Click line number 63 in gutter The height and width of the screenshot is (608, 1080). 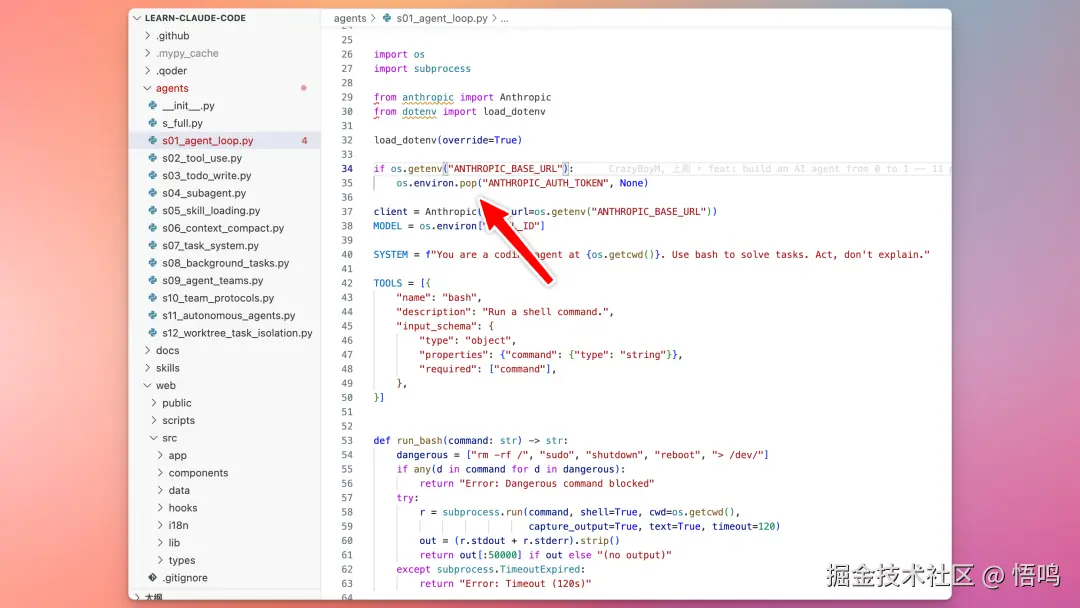(347, 584)
